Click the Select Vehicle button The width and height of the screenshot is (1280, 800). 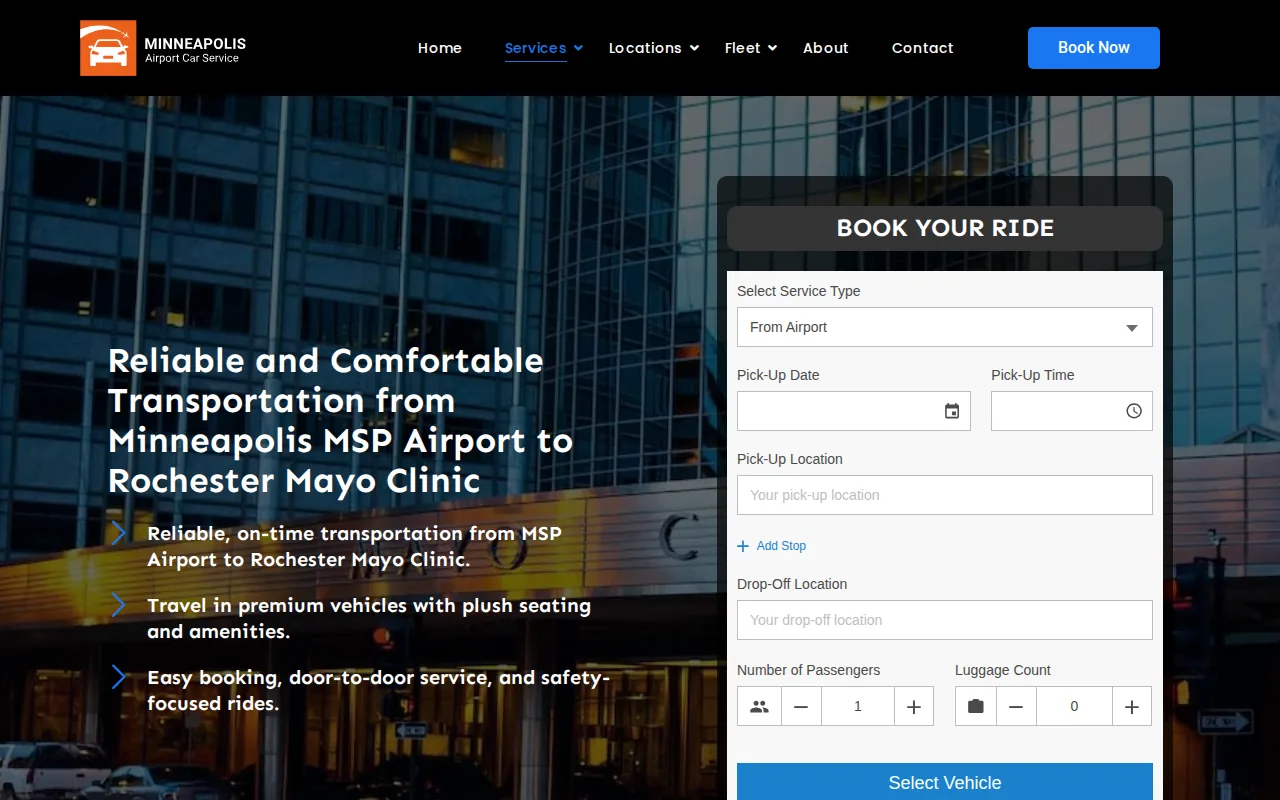pyautogui.click(x=945, y=782)
